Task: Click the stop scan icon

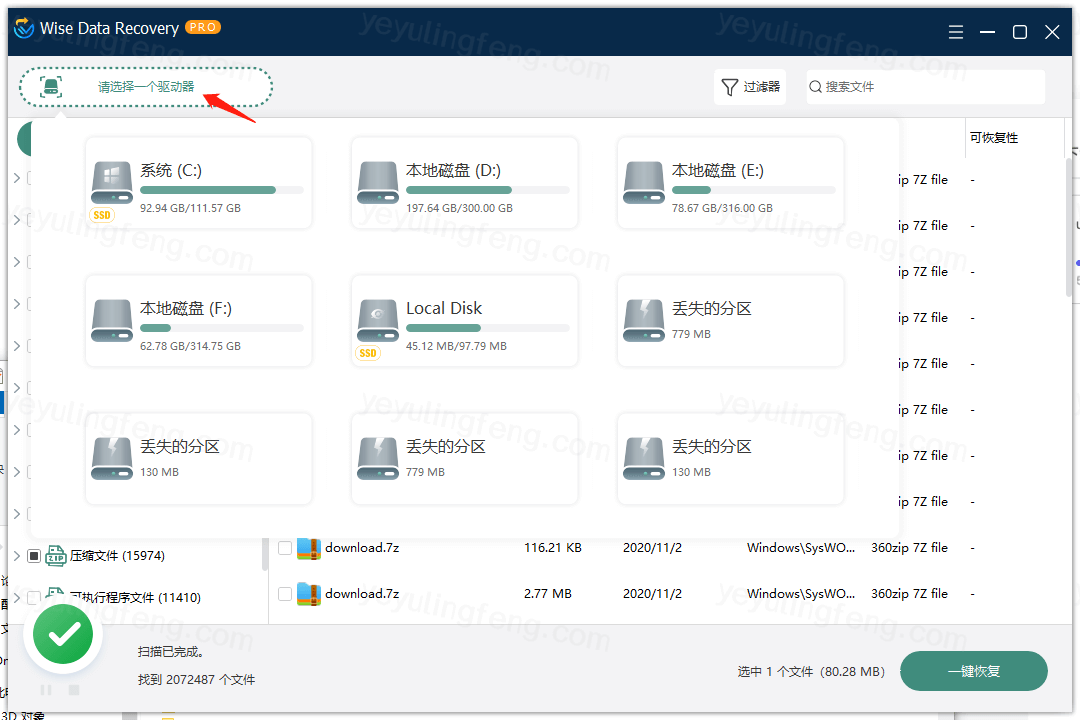Action: click(74, 690)
